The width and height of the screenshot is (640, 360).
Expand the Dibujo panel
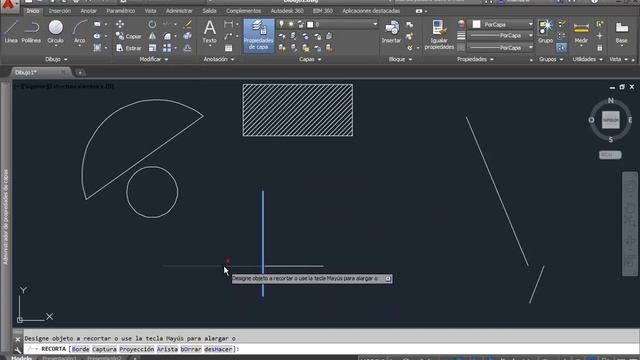[x=56, y=59]
